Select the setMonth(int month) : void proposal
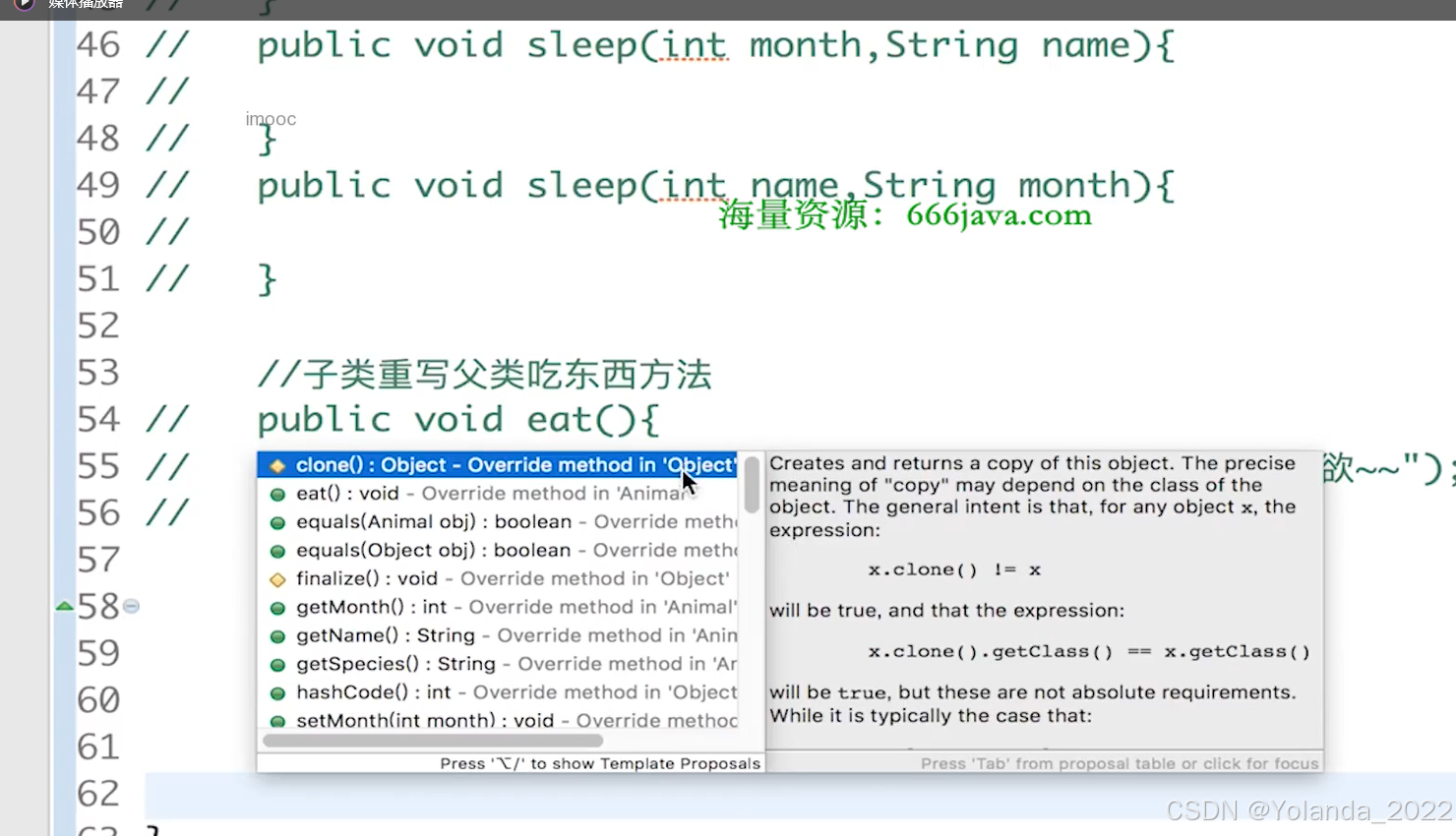This screenshot has width=1456, height=836. pyautogui.click(x=497, y=721)
